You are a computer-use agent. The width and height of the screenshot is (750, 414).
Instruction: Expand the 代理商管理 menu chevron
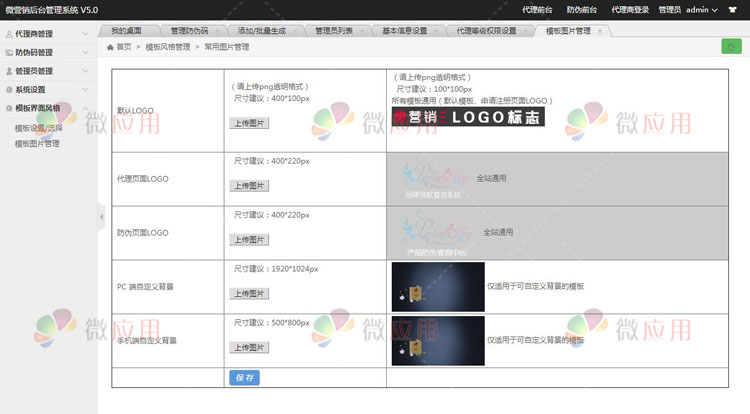[86, 34]
